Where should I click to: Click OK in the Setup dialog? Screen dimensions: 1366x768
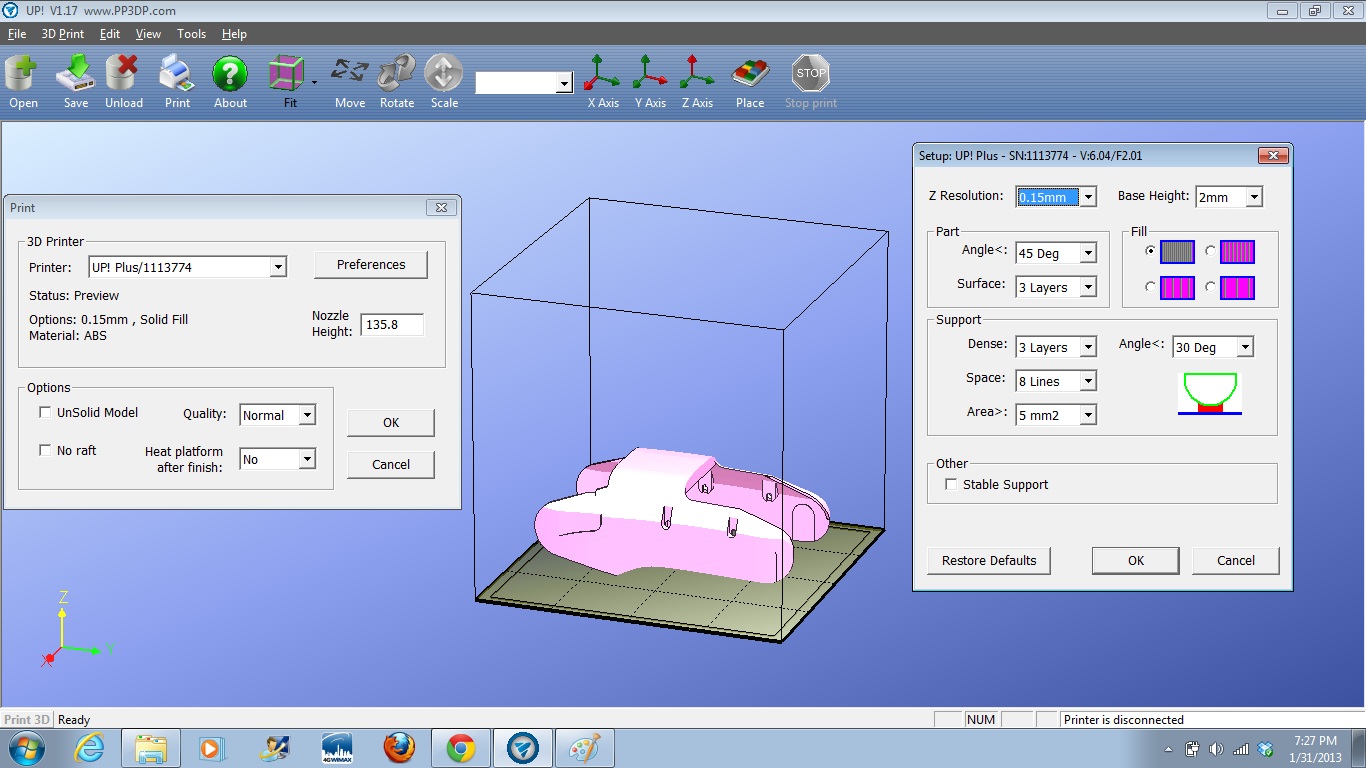[1136, 560]
